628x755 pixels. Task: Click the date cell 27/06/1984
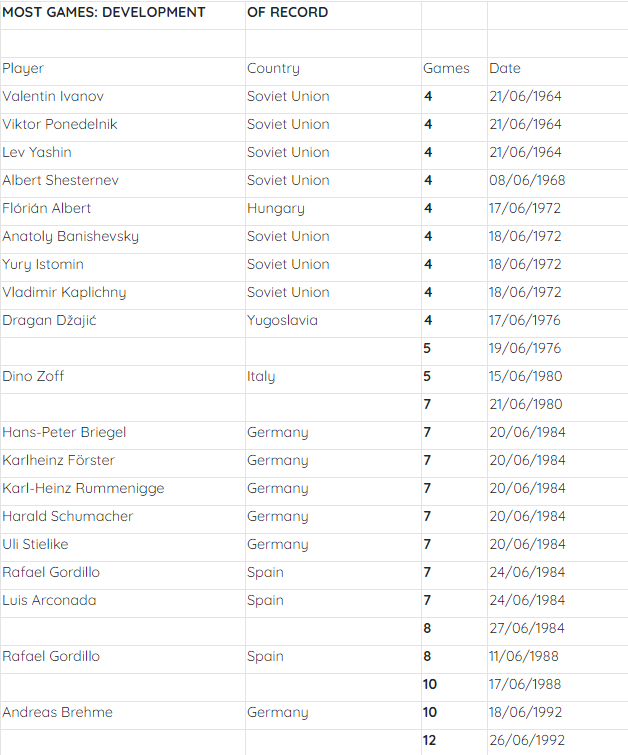(558, 631)
